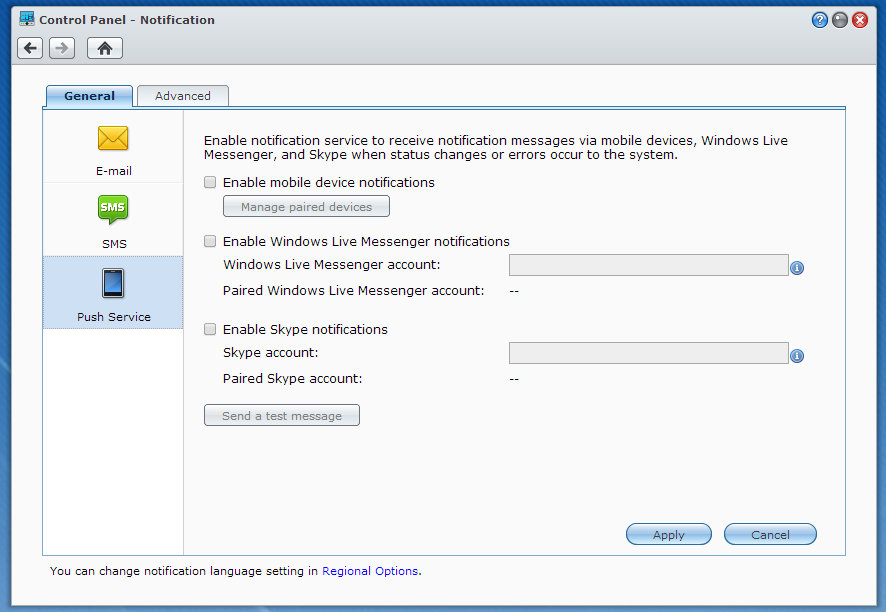Image resolution: width=886 pixels, height=612 pixels.
Task: Click the Manage paired devices button
Action: (x=306, y=206)
